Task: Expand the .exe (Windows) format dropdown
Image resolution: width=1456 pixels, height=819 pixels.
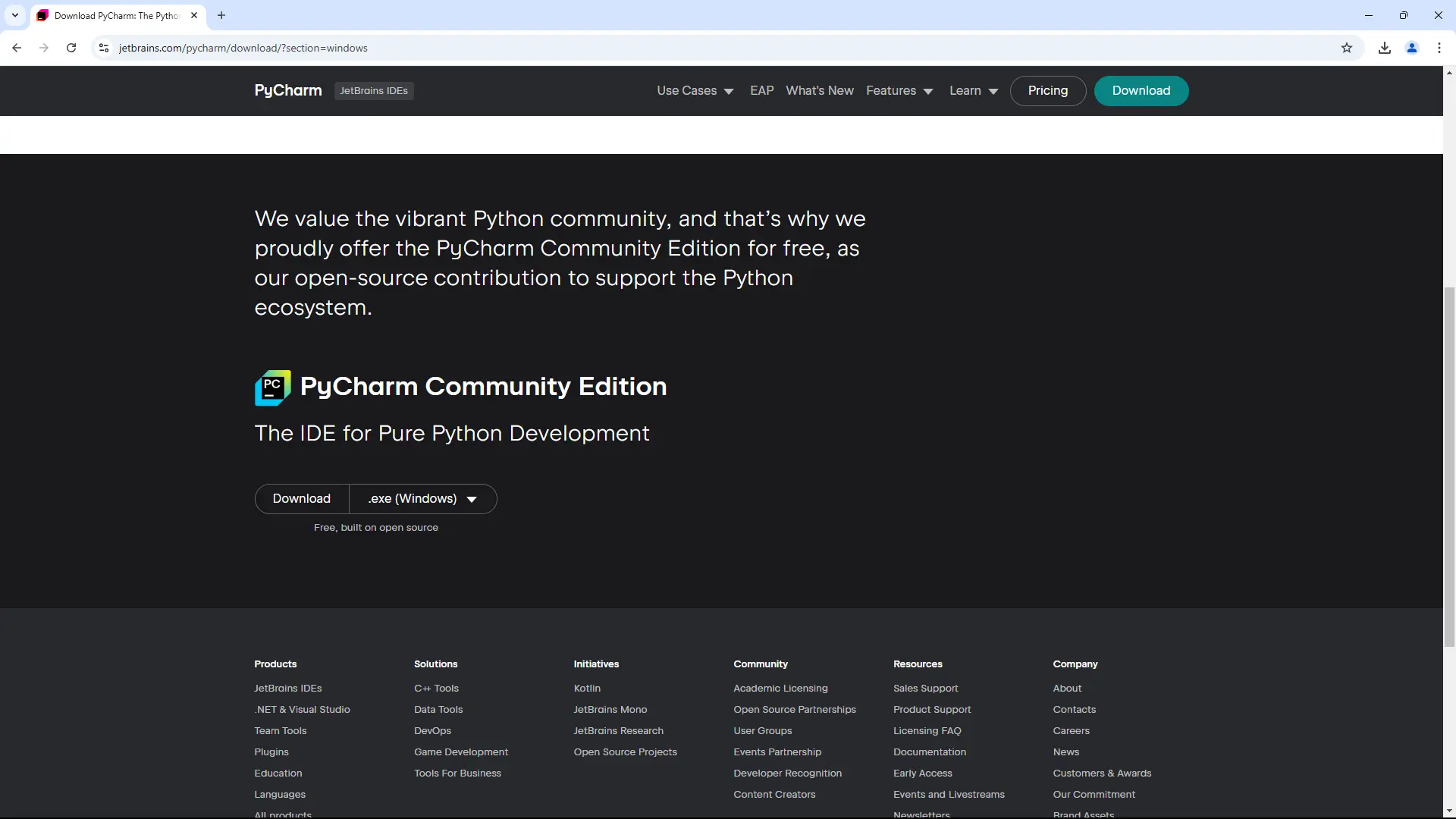Action: [x=470, y=499]
